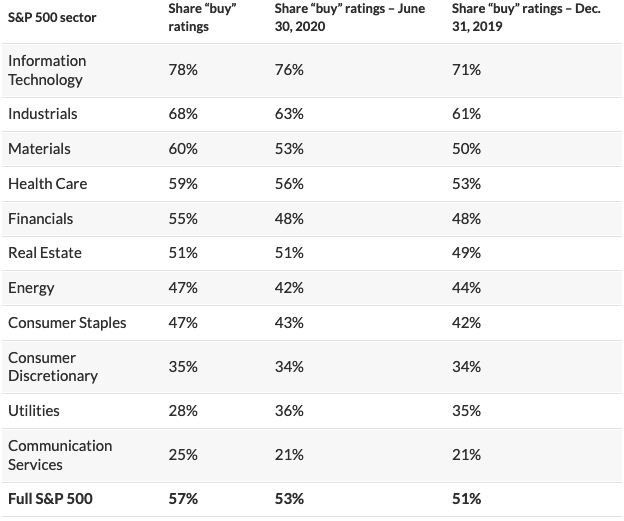The height and width of the screenshot is (521, 624).
Task: Click the Materials sector name
Action: (39, 149)
